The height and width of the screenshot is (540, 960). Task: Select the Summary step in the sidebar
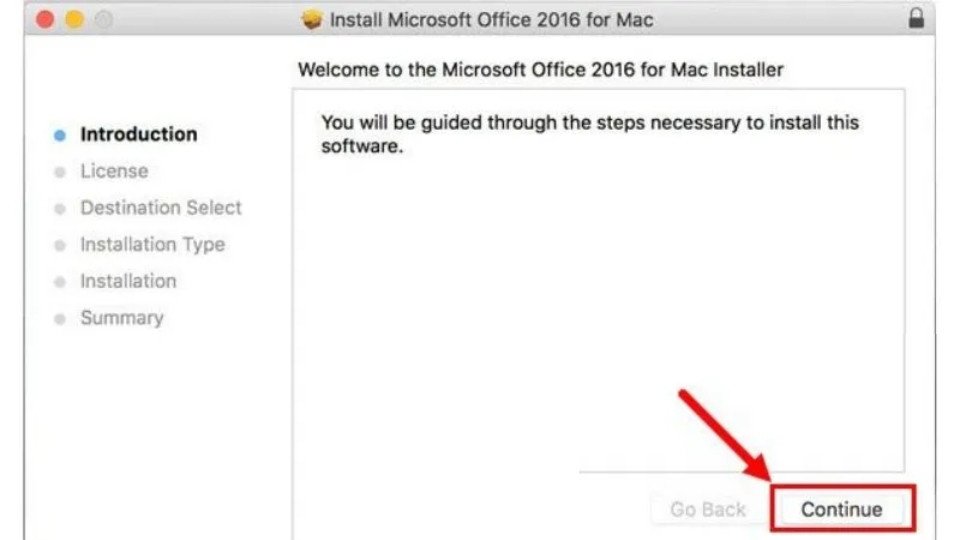(x=122, y=318)
